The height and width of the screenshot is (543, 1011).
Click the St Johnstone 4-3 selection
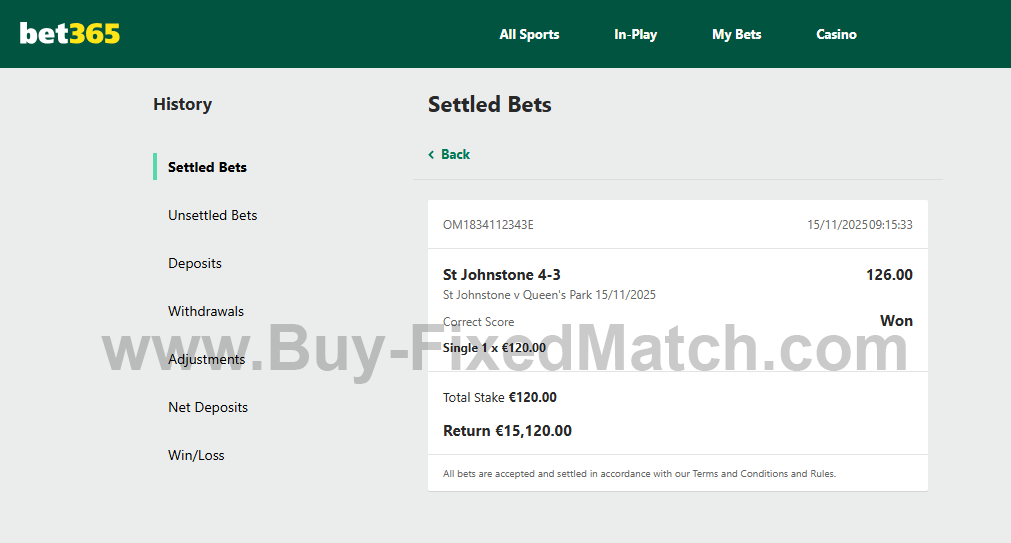pos(501,275)
